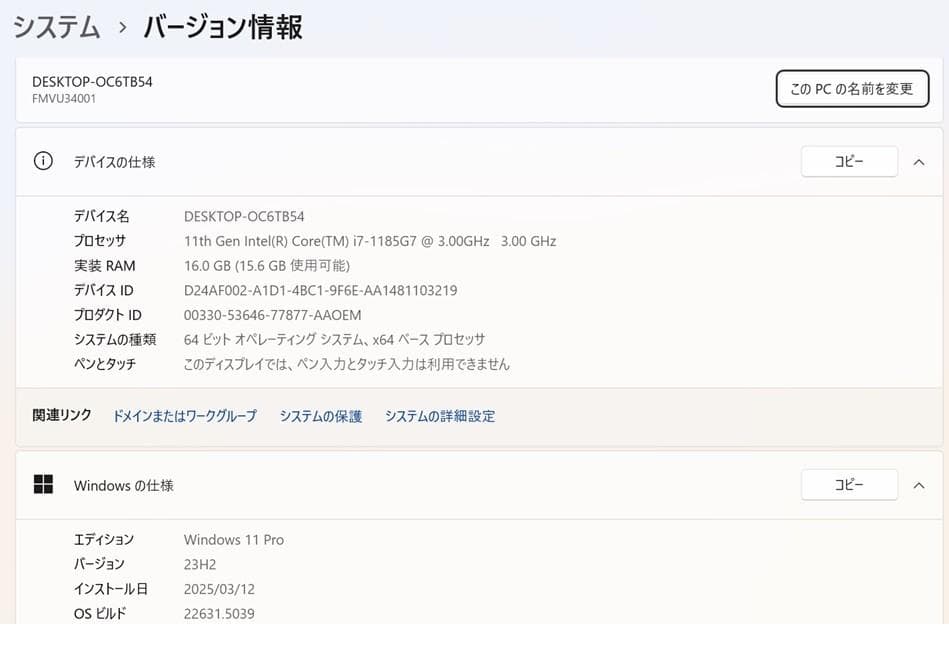The image size is (949, 648).
Task: Open the ドメインまたはワークグループ link
Action: pos(184,416)
